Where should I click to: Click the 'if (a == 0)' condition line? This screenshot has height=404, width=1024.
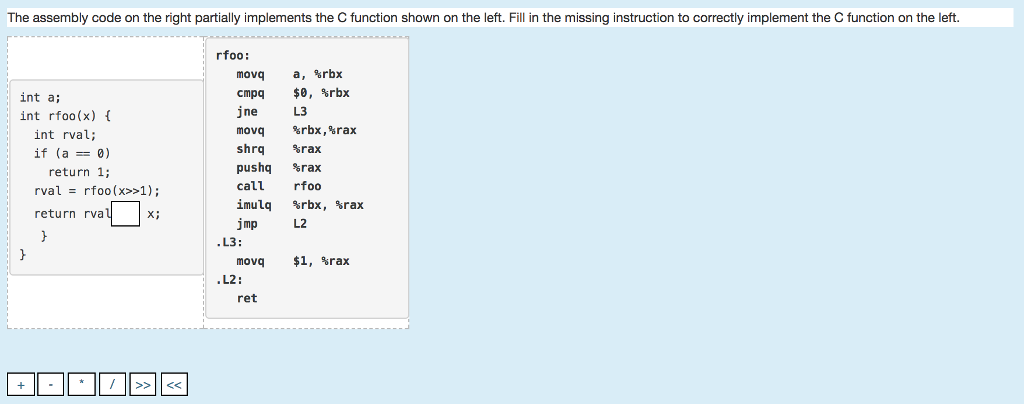pos(71,153)
